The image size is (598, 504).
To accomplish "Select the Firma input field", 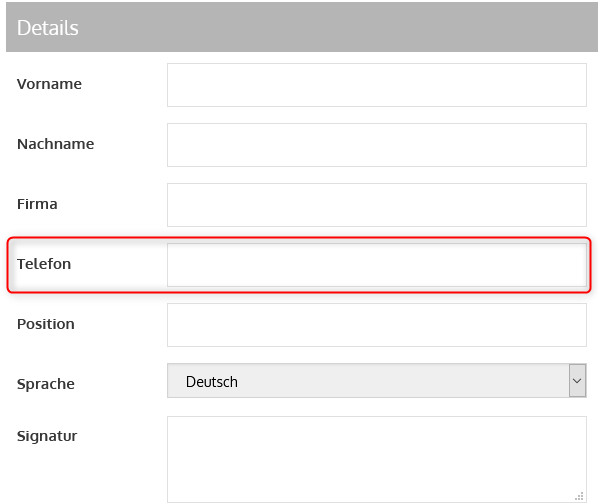I will (x=376, y=205).
